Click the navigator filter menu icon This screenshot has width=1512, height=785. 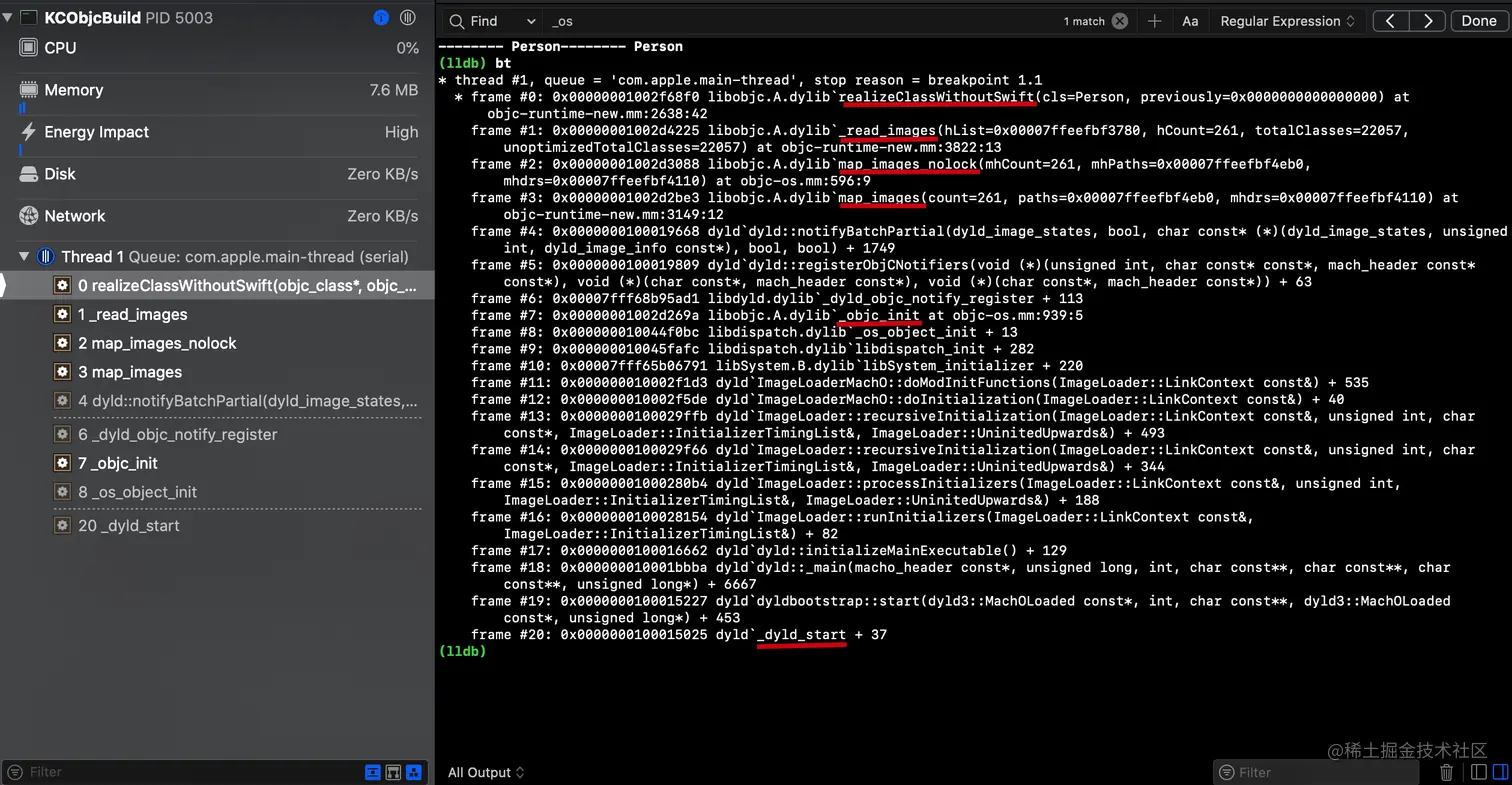point(13,772)
